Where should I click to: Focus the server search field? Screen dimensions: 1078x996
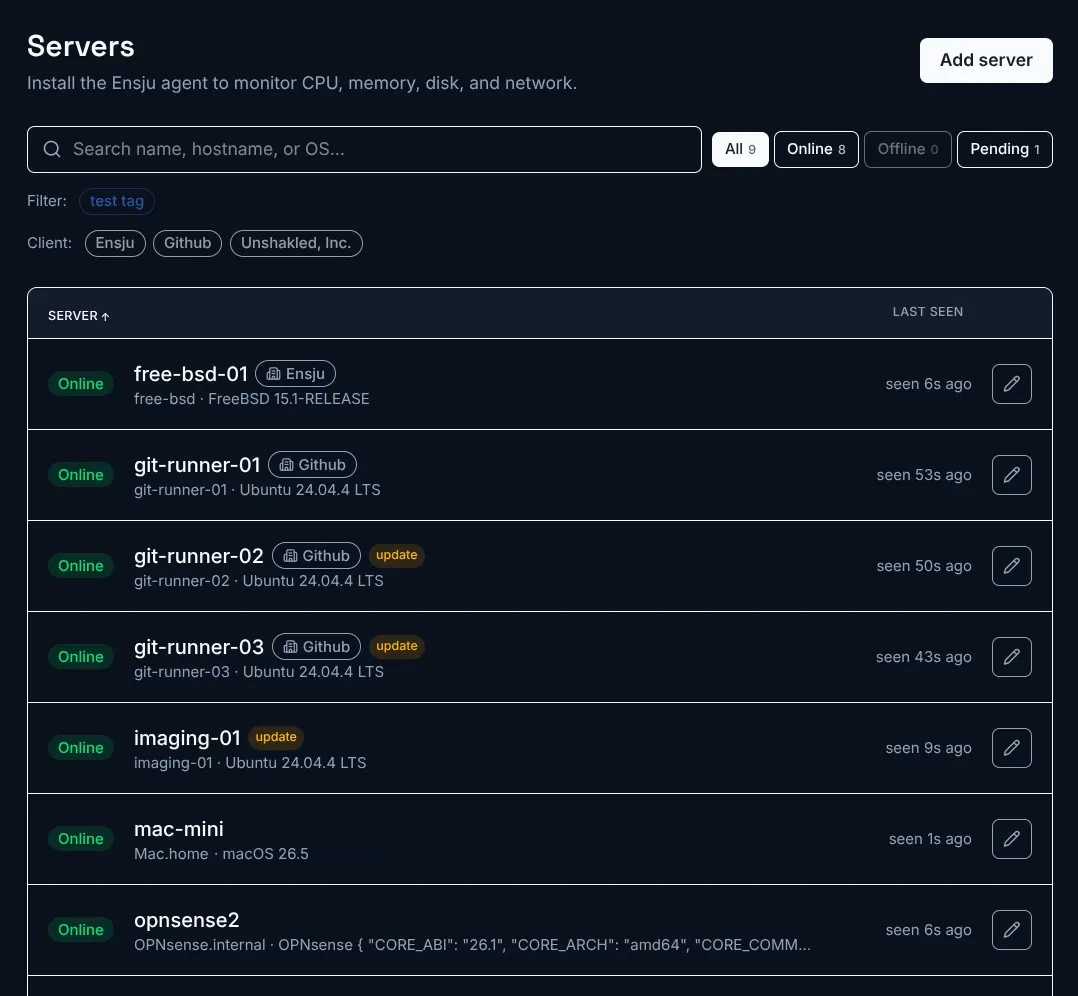(364, 149)
